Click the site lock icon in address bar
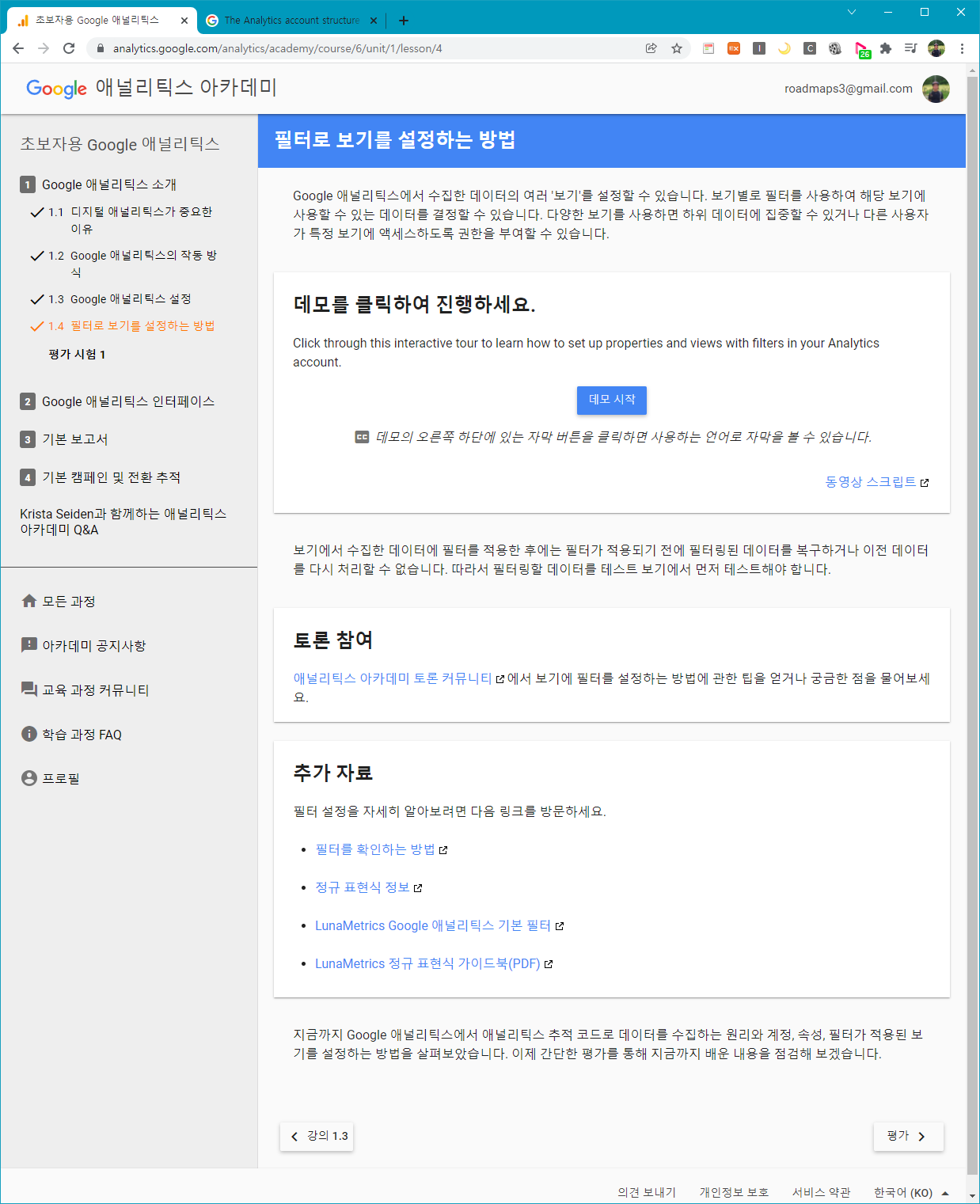Viewport: 980px width, 1204px height. coord(101,48)
